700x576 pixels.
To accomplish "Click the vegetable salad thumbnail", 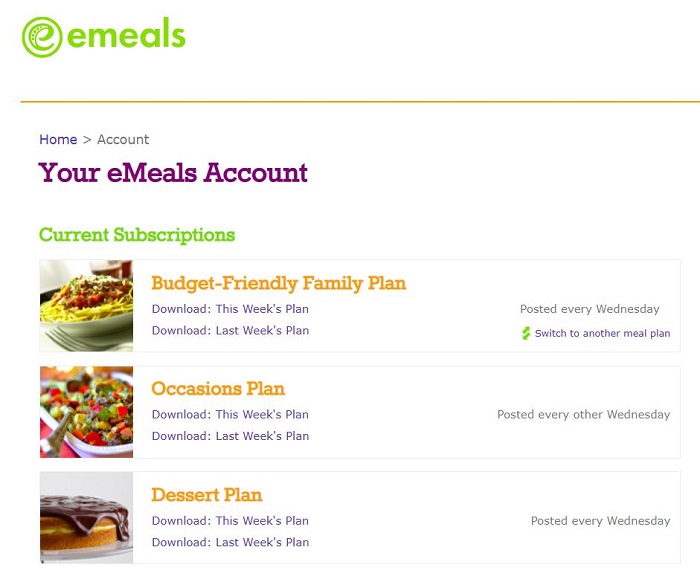I will (x=86, y=412).
